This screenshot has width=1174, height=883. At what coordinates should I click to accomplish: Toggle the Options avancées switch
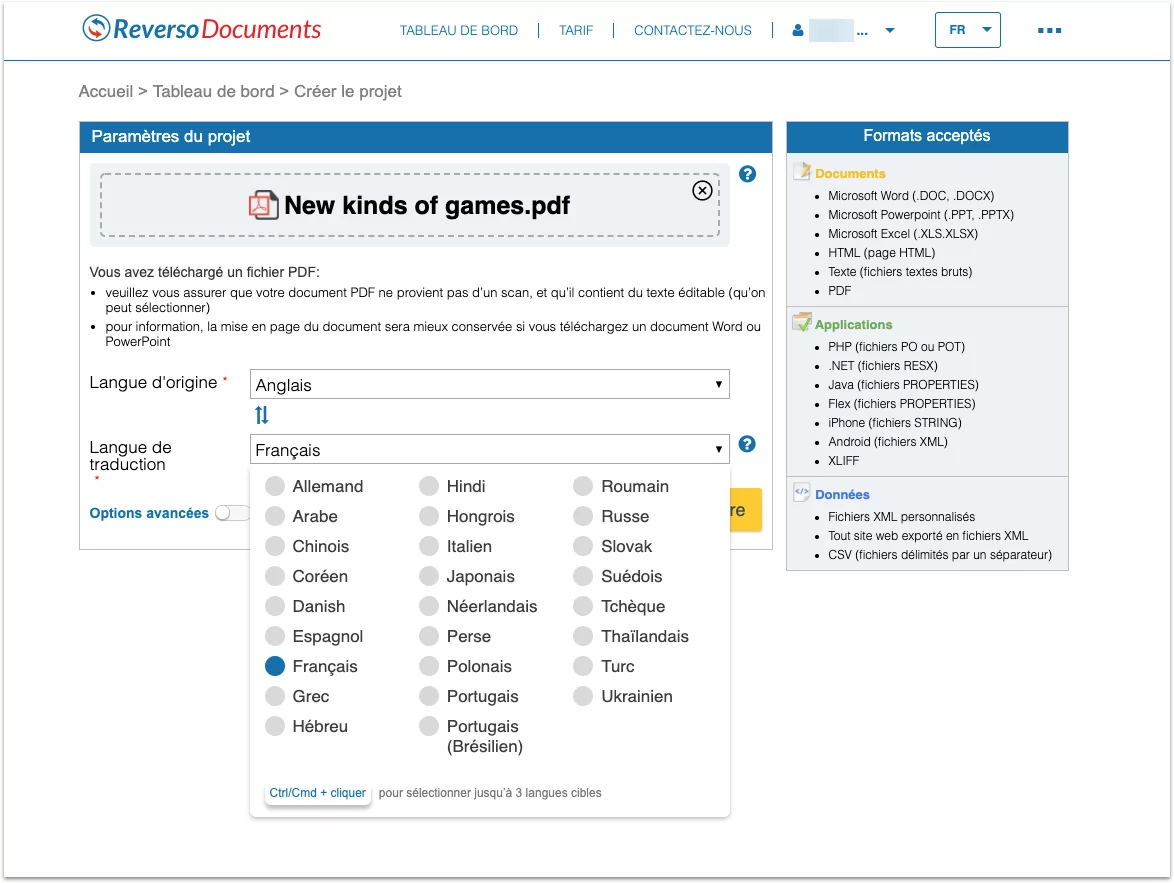[x=231, y=513]
